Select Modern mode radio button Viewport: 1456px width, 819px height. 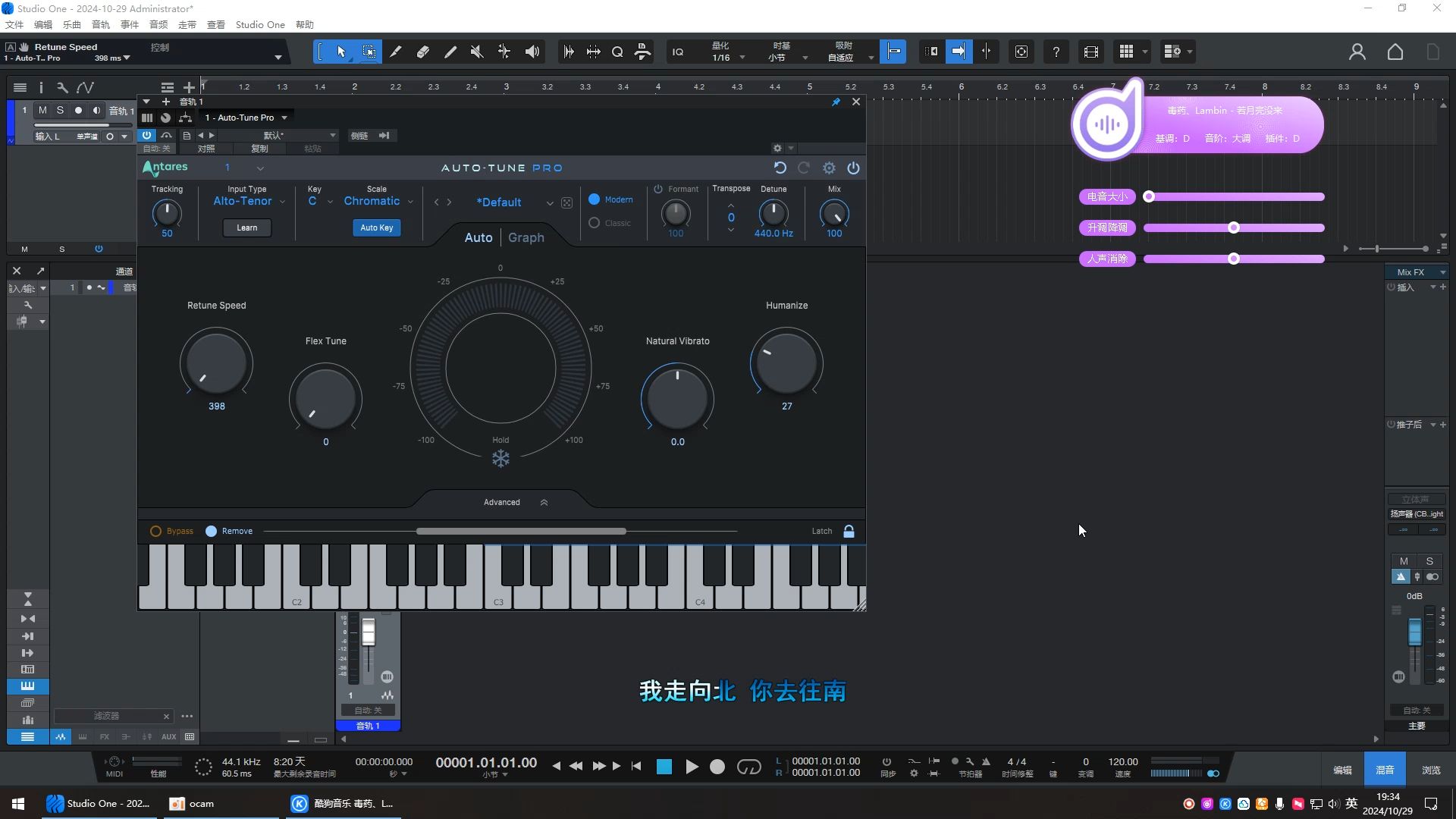pyautogui.click(x=595, y=199)
